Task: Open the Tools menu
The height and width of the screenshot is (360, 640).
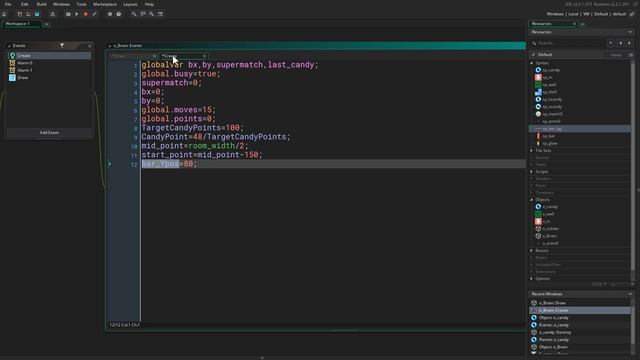Action: [81, 4]
